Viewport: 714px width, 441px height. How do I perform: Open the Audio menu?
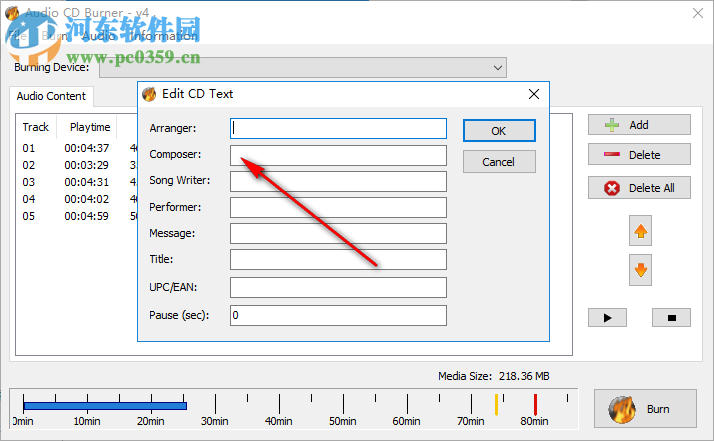98,36
